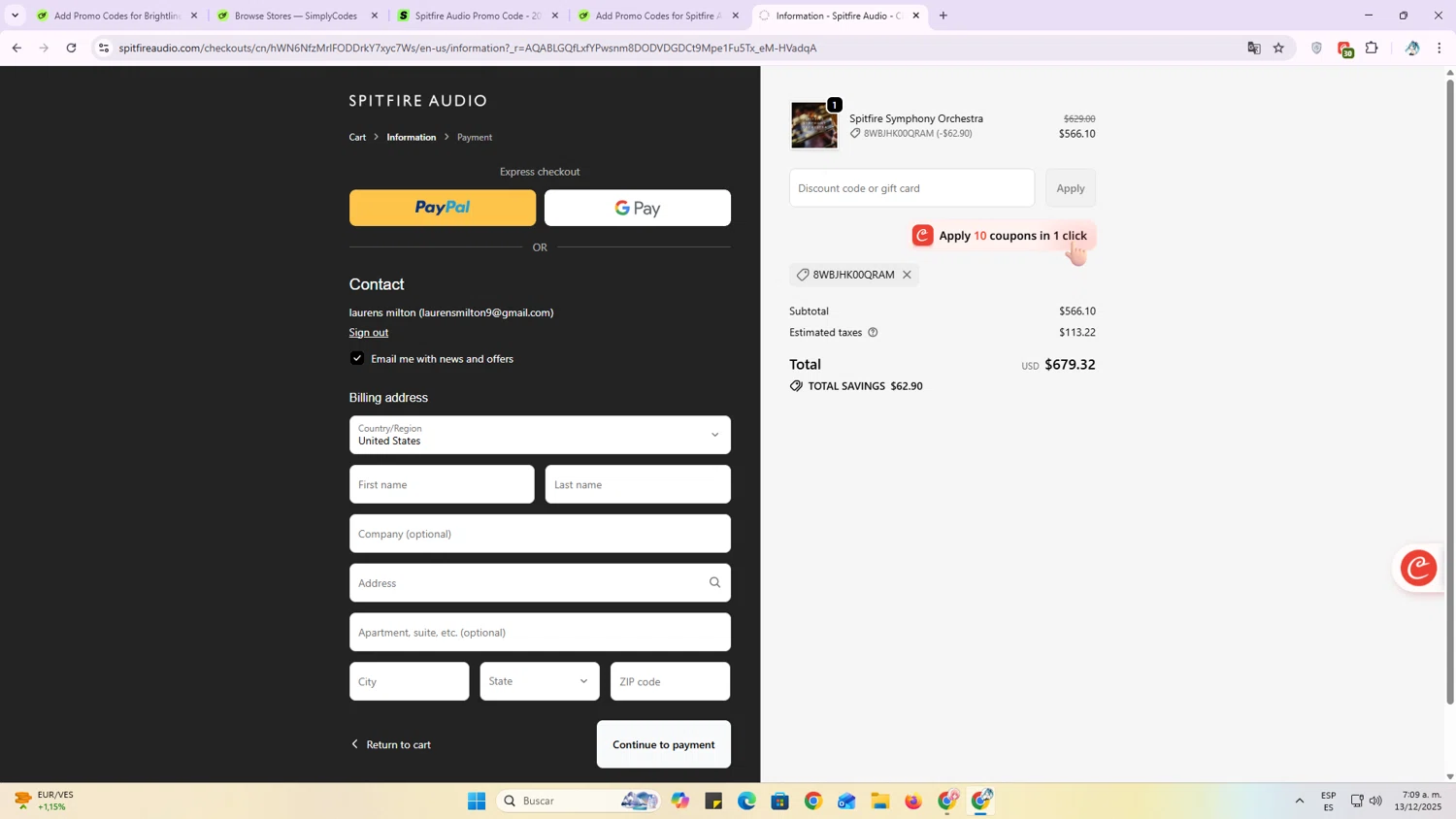Image resolution: width=1456 pixels, height=819 pixels.
Task: Click the Google Translate icon in address bar
Action: point(1254,48)
